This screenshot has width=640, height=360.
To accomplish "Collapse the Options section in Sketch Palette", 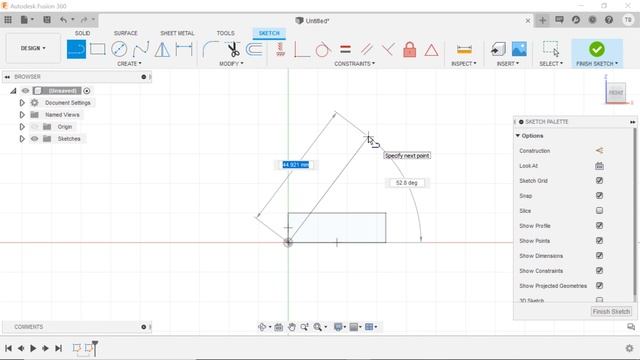I will tap(518, 136).
